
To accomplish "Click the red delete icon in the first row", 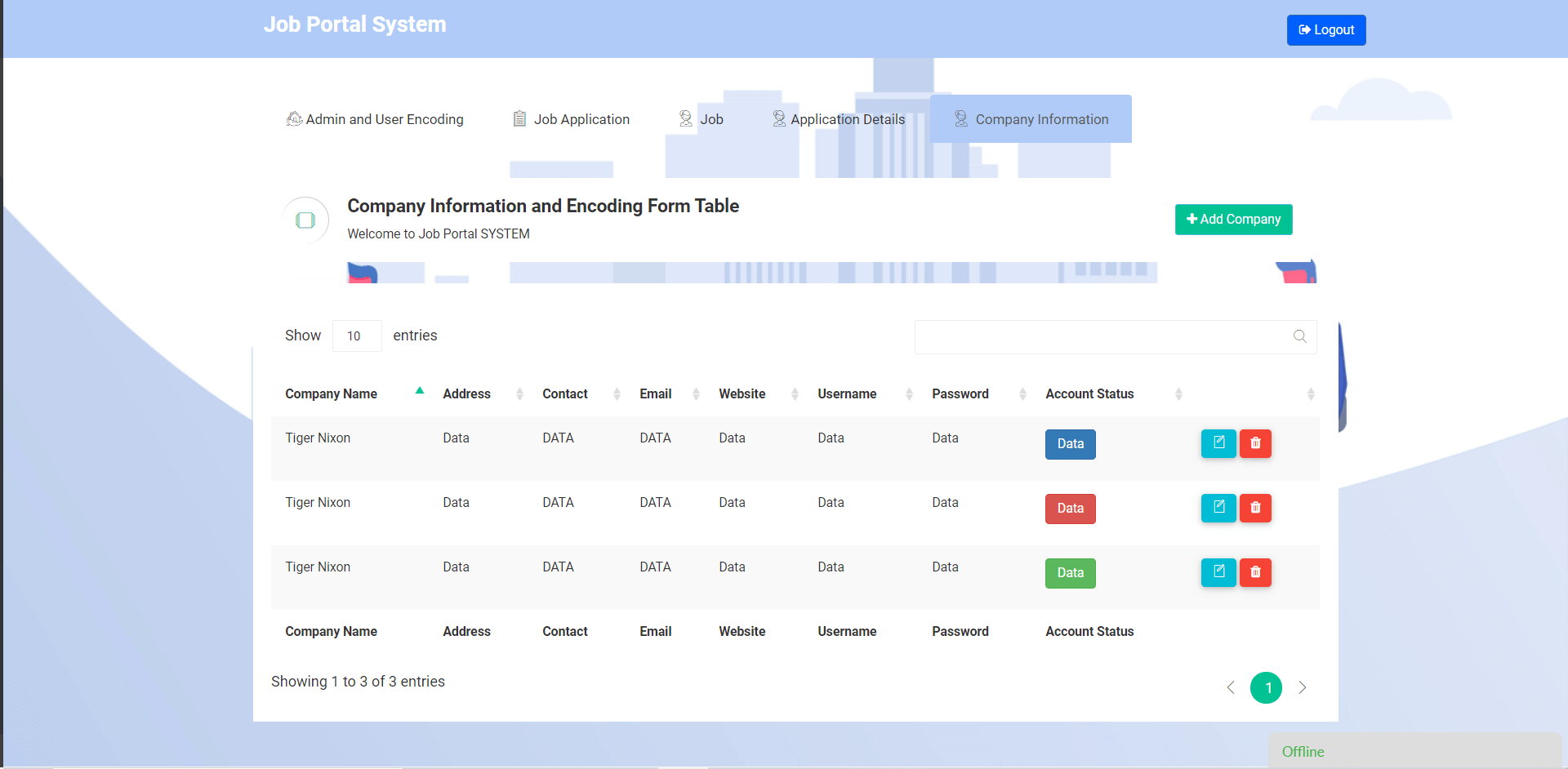I will (1255, 443).
